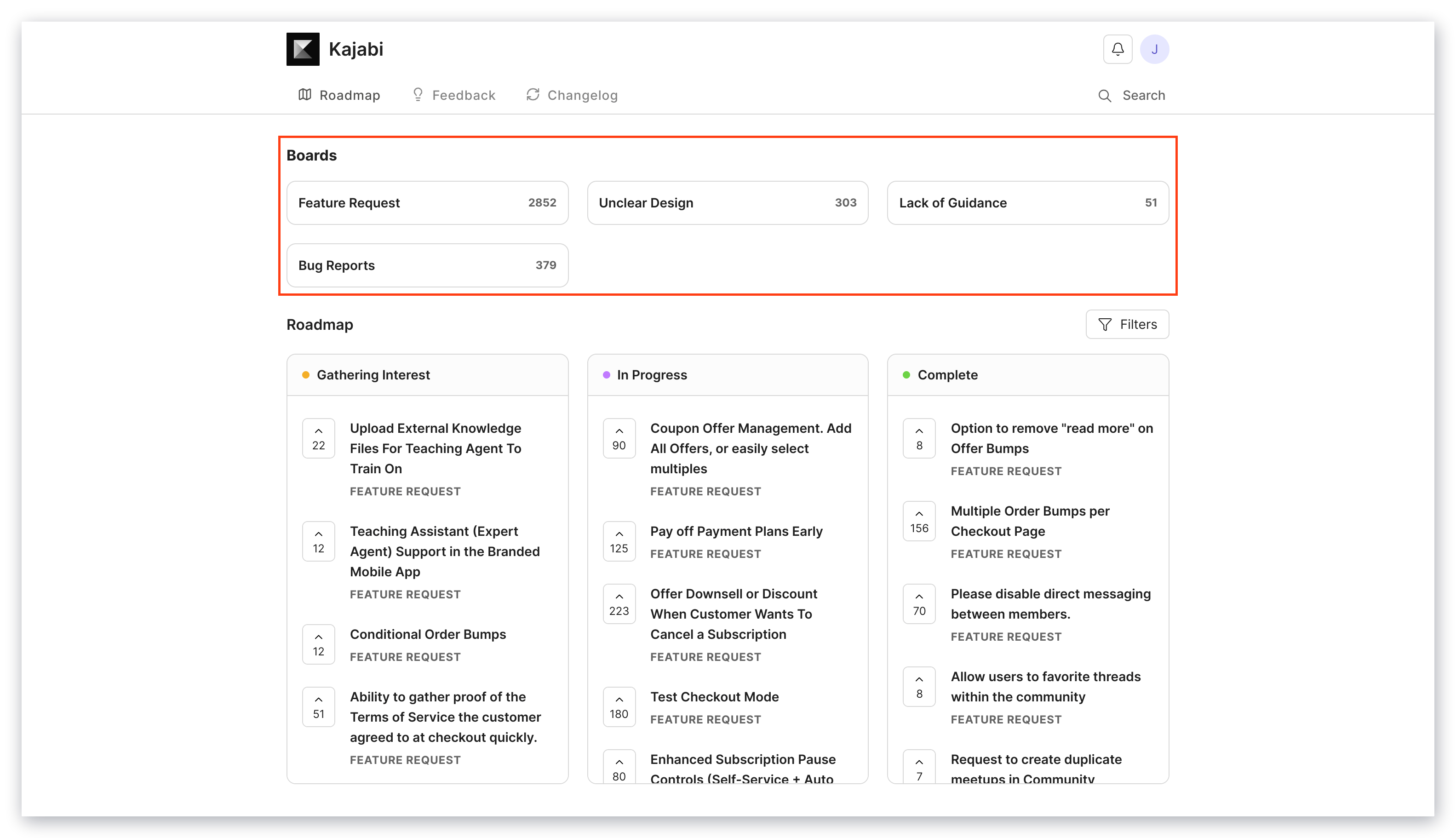Click the Boards section heading
This screenshot has height=838, width=1456.
tap(311, 155)
